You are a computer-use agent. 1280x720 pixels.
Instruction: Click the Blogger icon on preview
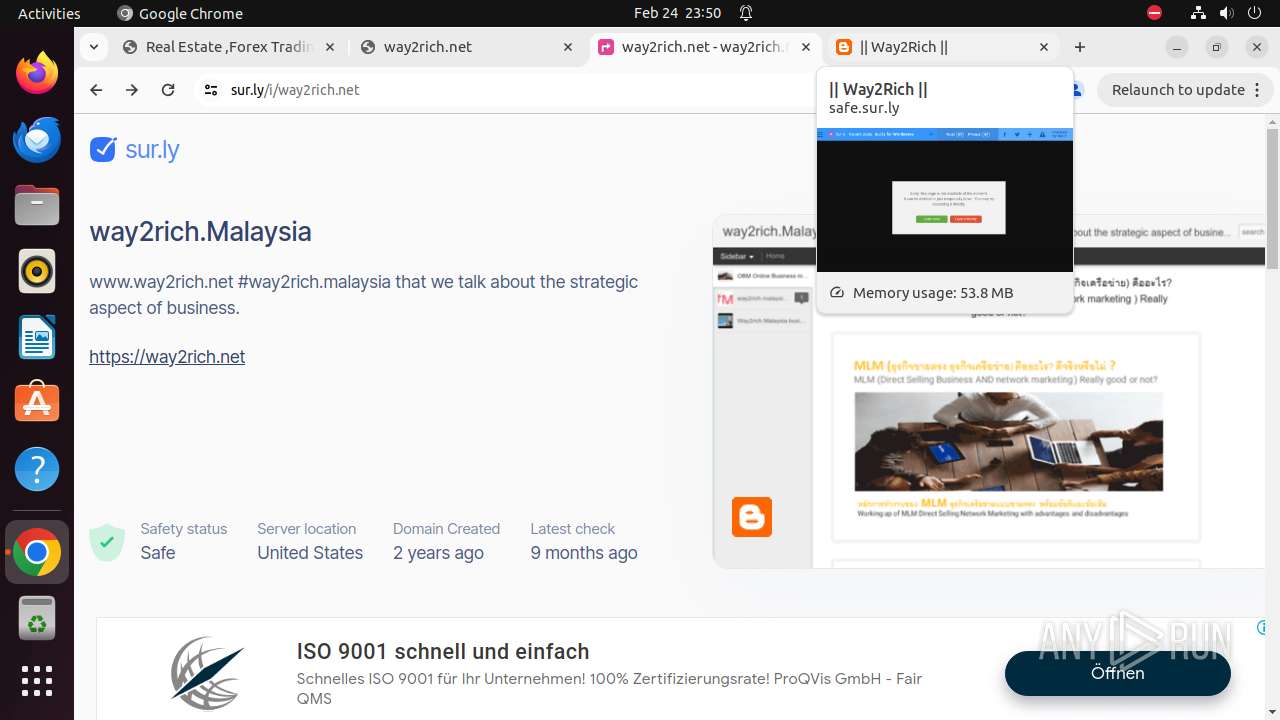coord(752,517)
